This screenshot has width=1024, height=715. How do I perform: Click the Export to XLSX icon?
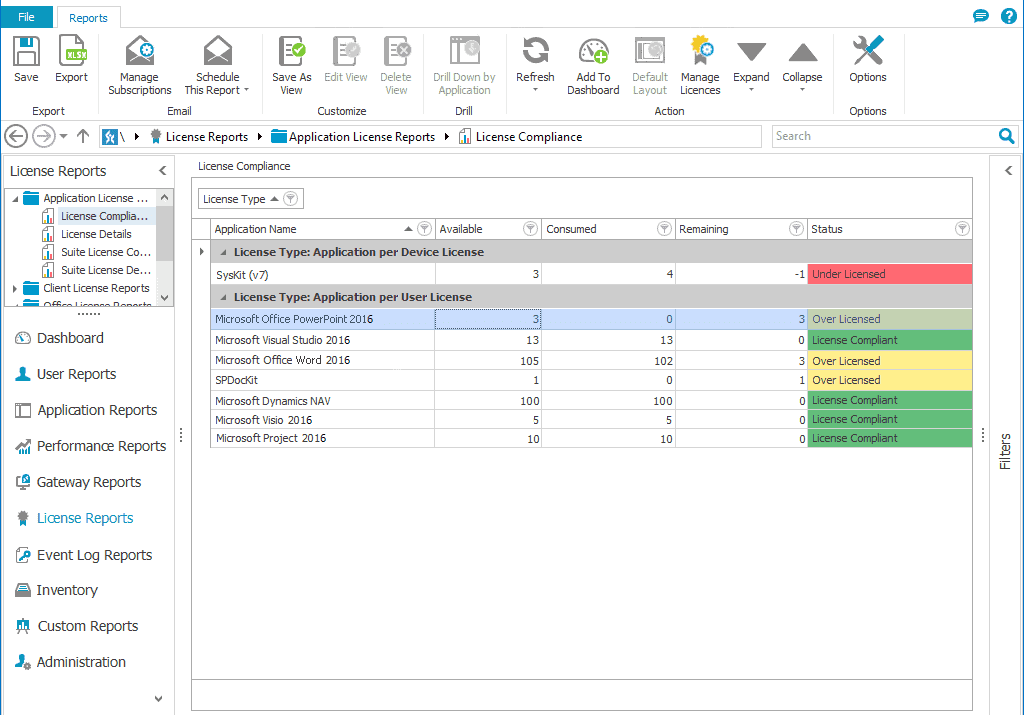click(x=72, y=51)
